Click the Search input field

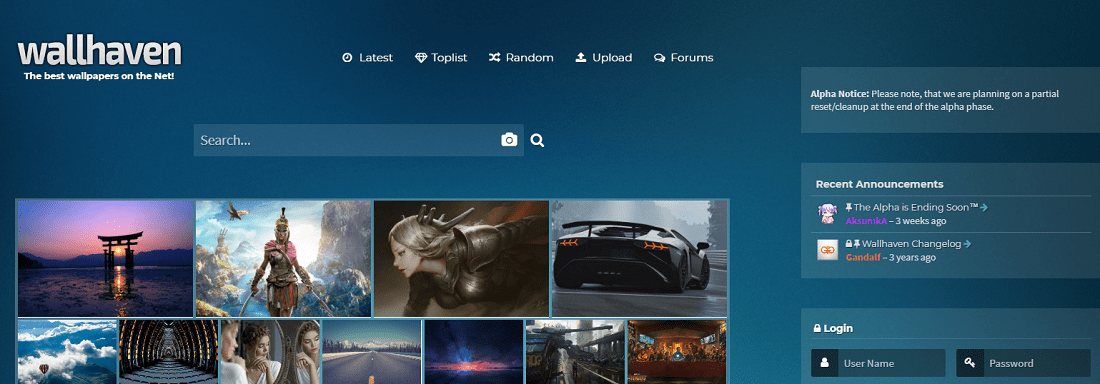pos(347,140)
